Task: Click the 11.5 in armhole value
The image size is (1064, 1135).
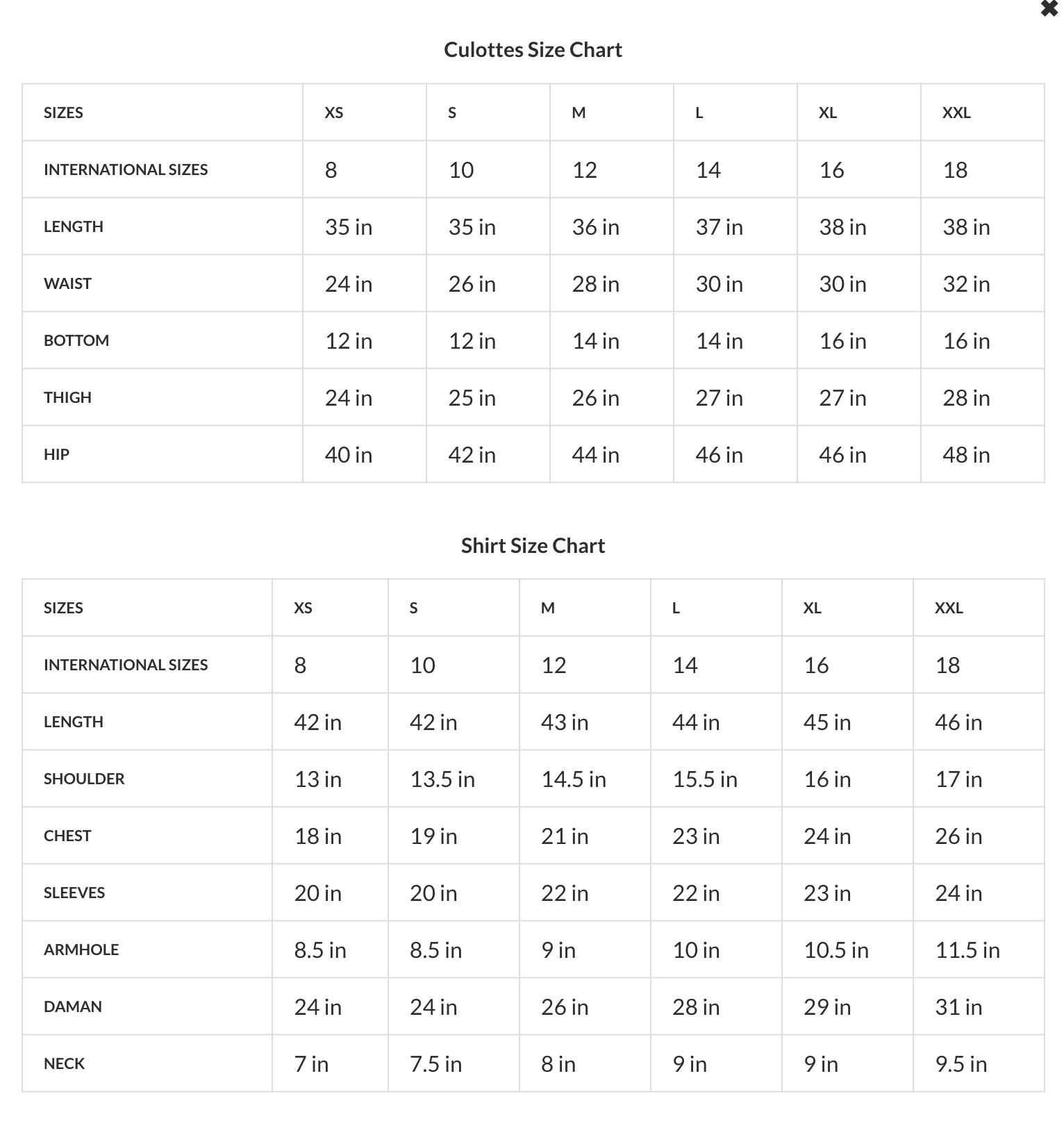Action: 967,950
